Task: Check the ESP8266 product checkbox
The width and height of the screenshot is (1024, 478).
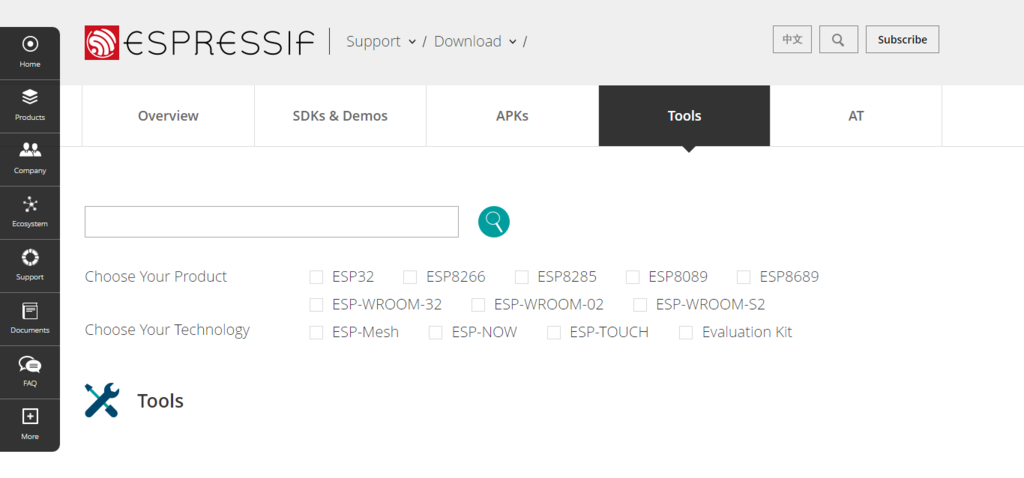Action: click(410, 278)
